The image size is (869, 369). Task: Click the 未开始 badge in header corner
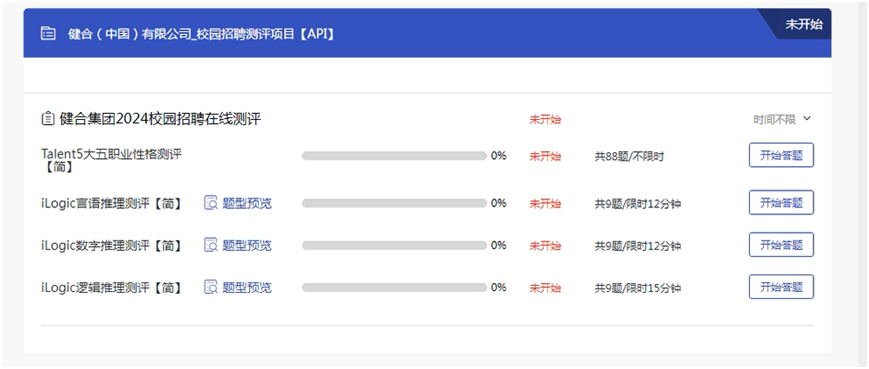(804, 24)
